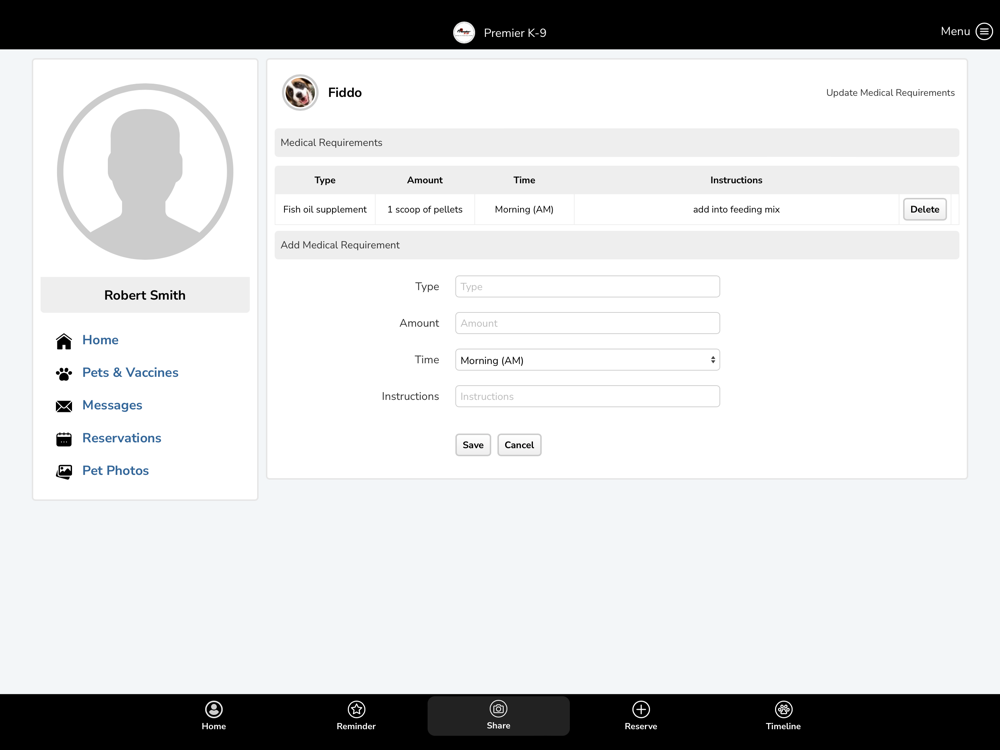Open Pets & Vaccines sidebar link
1000x750 pixels.
130,372
